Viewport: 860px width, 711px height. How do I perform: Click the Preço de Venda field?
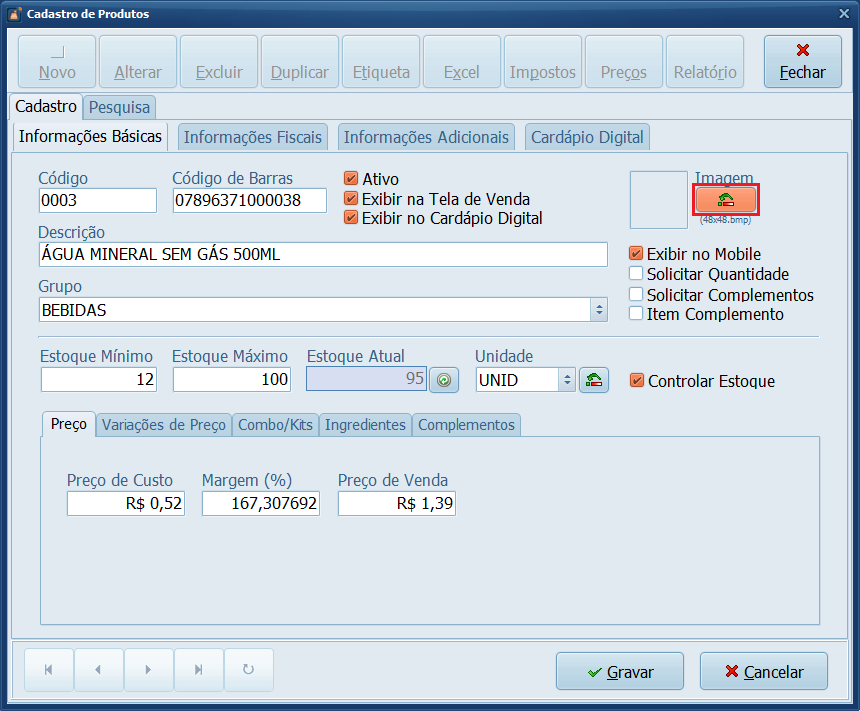(x=396, y=505)
